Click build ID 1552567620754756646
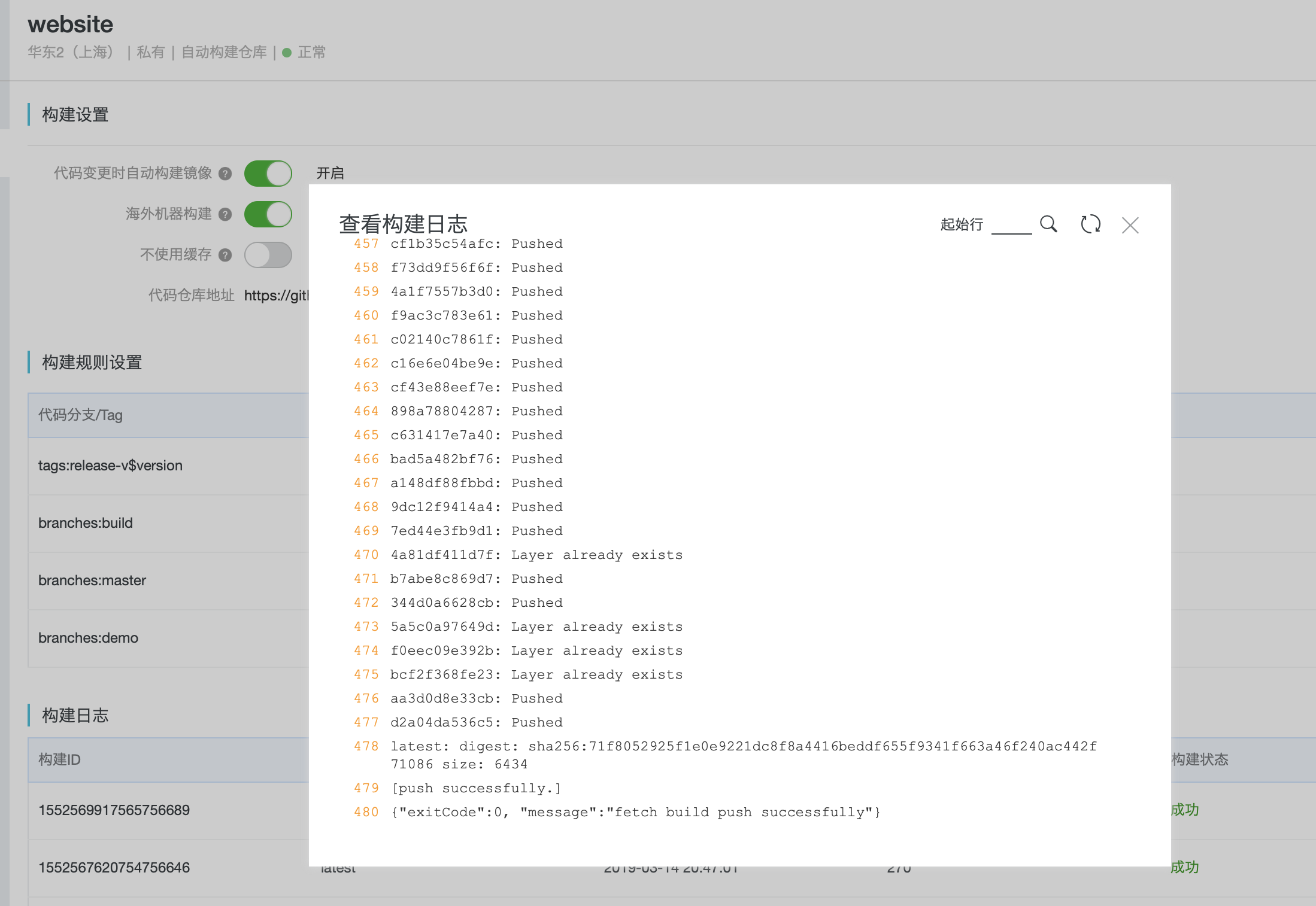 pyautogui.click(x=114, y=868)
